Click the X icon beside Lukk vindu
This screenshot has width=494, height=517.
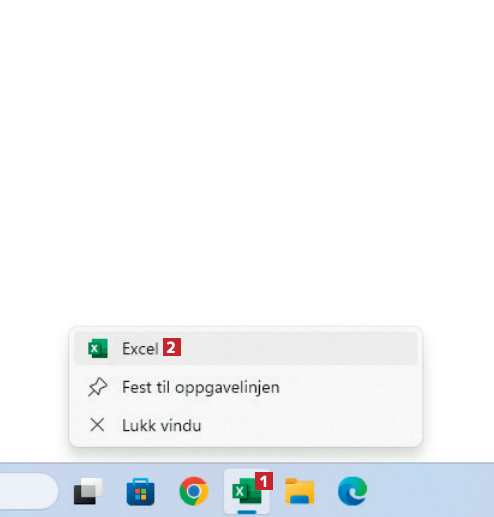pos(97,425)
